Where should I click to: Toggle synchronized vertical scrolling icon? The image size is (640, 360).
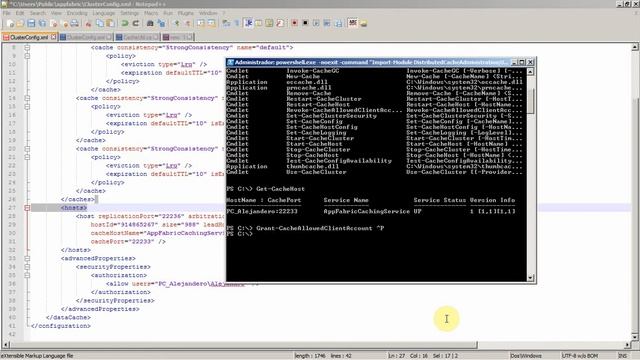[201, 23]
